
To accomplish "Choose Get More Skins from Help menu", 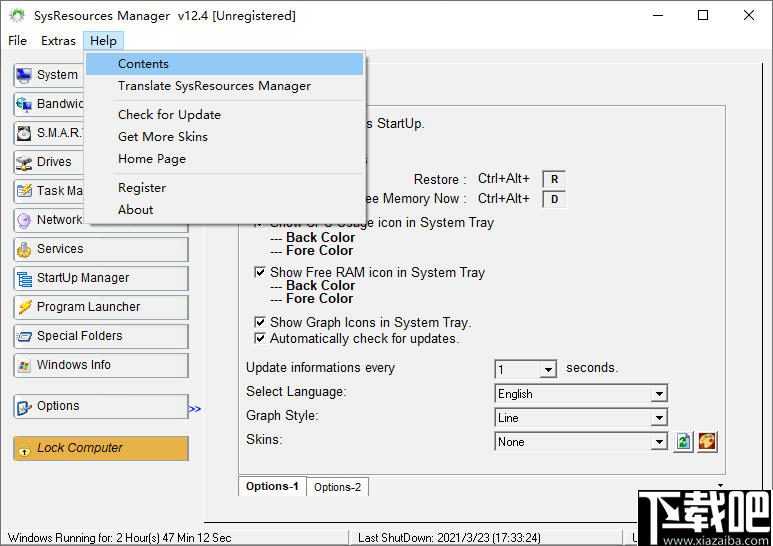I will click(x=224, y=137).
